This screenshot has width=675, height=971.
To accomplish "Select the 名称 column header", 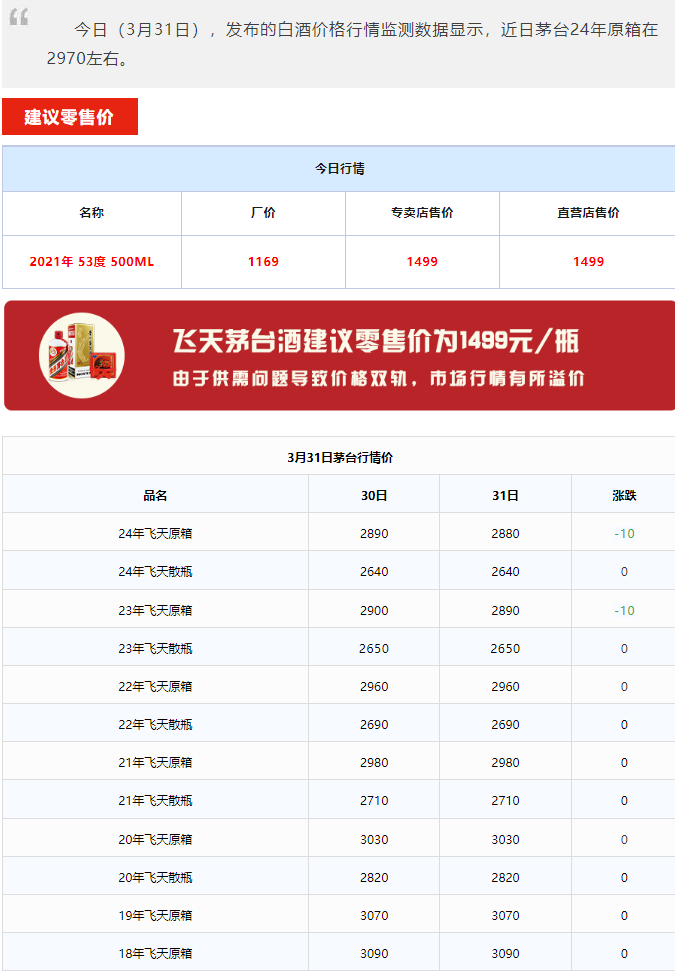I will pos(92,212).
